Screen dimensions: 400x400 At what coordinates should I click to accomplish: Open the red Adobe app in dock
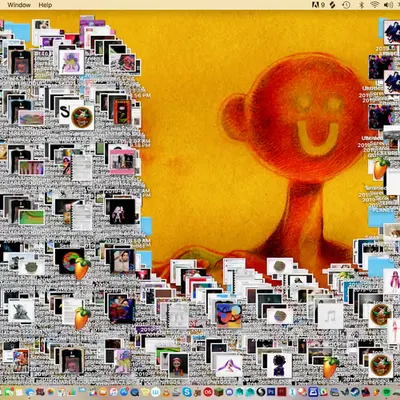[x=282, y=392]
